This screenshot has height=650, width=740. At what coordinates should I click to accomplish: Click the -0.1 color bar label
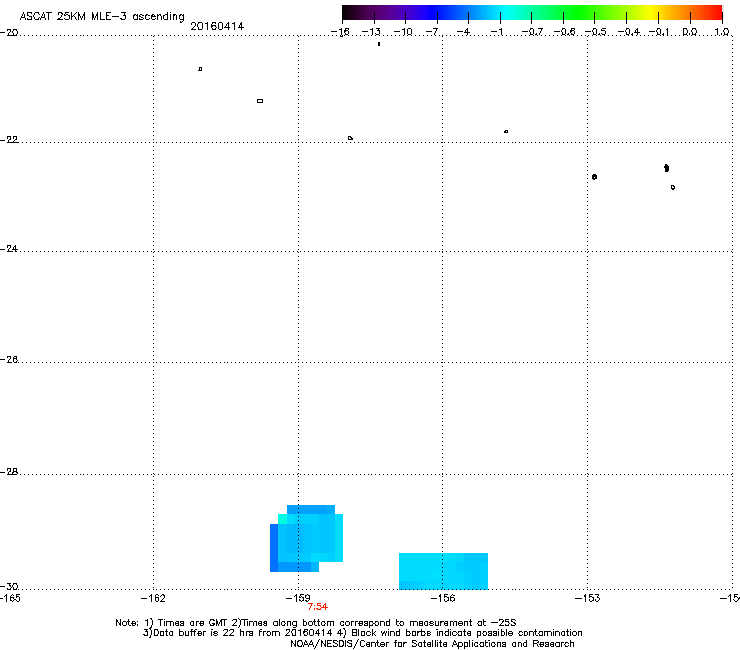point(659,32)
